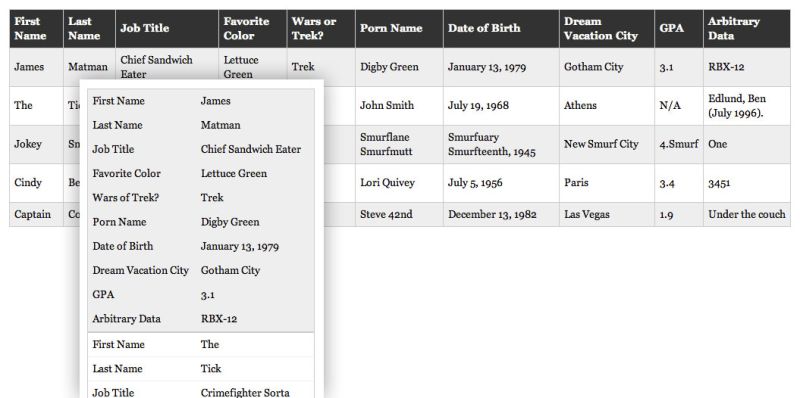Click Lettuce Green in the stacked card
This screenshot has width=800, height=398.
(x=234, y=173)
